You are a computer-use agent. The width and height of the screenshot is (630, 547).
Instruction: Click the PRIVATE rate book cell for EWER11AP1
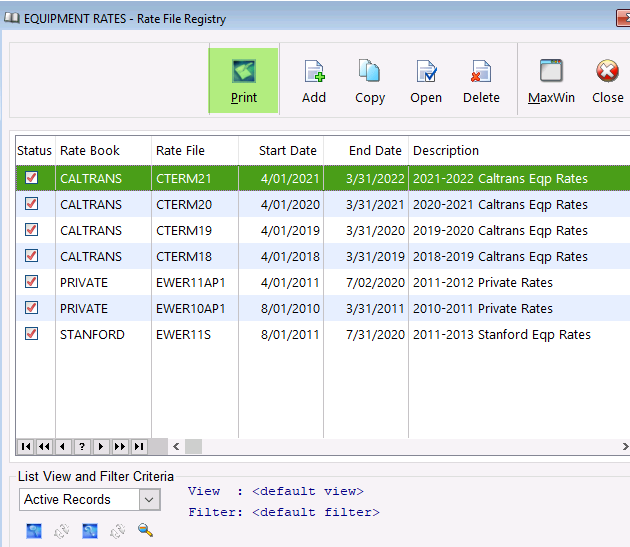[x=103, y=283]
